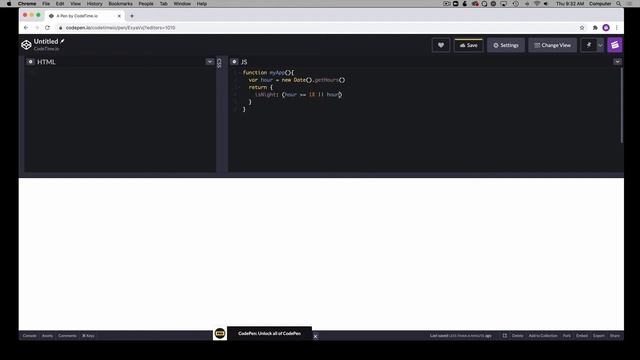The image size is (640, 360).
Task: Click the 'Thu 9:32 AM' clock
Action: [x=570, y=4]
